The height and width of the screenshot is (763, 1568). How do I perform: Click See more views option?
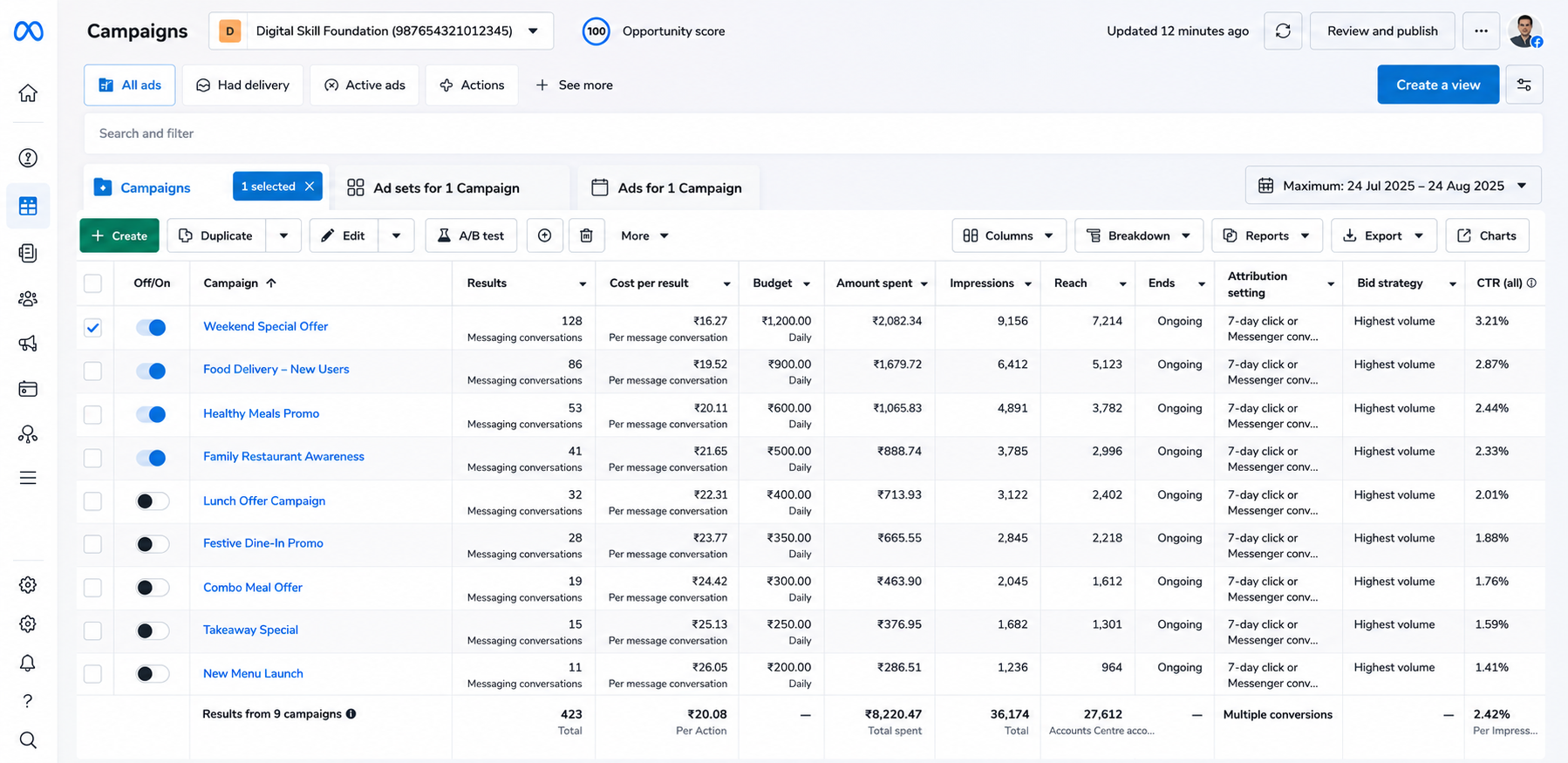coord(574,85)
